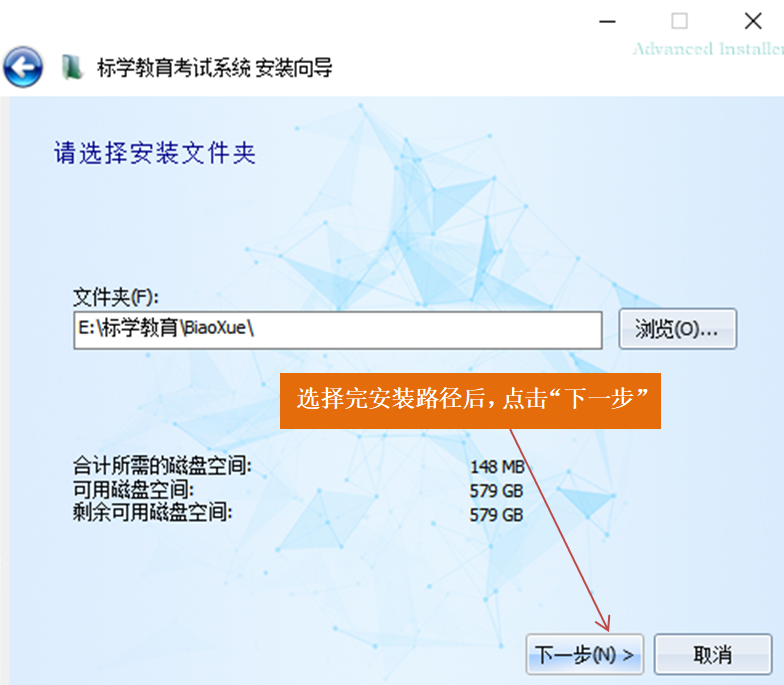784x685 pixels.
Task: Maximize the installer window
Action: 679,21
